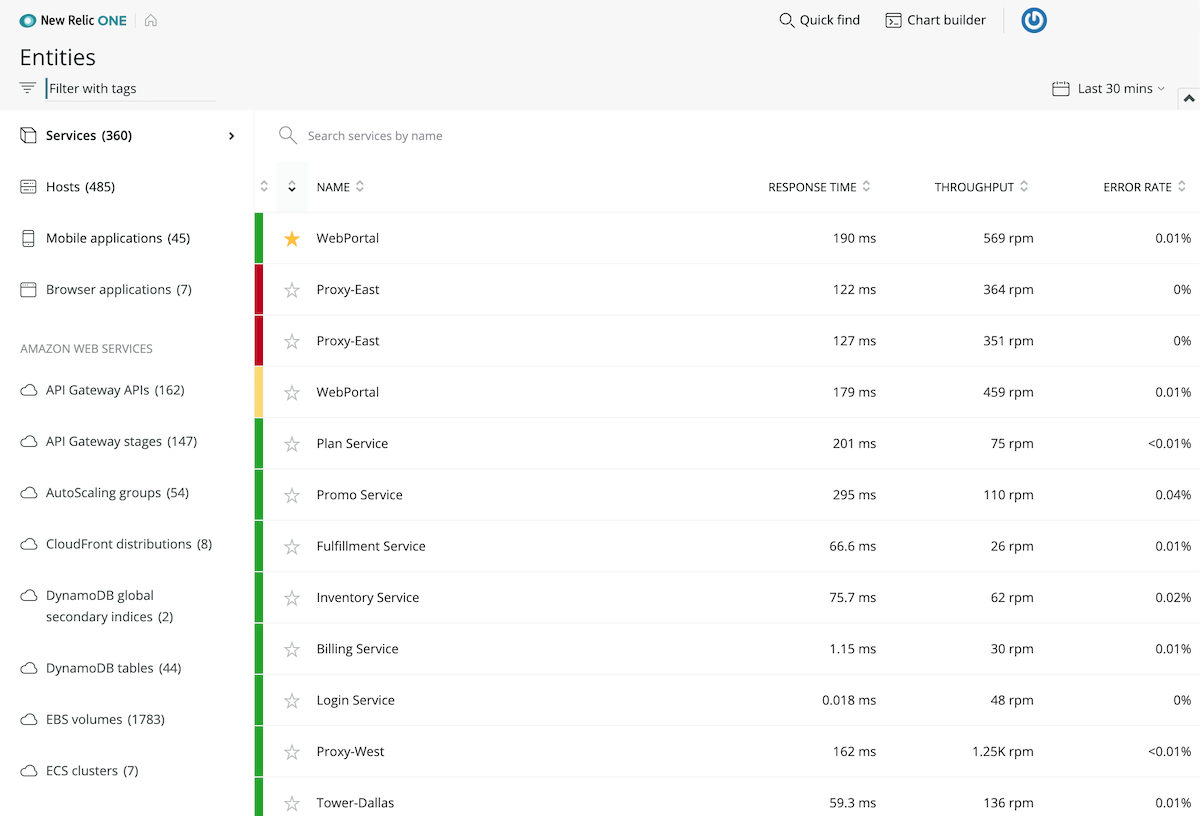Favorite the Proxy-East 122 ms row

(292, 290)
